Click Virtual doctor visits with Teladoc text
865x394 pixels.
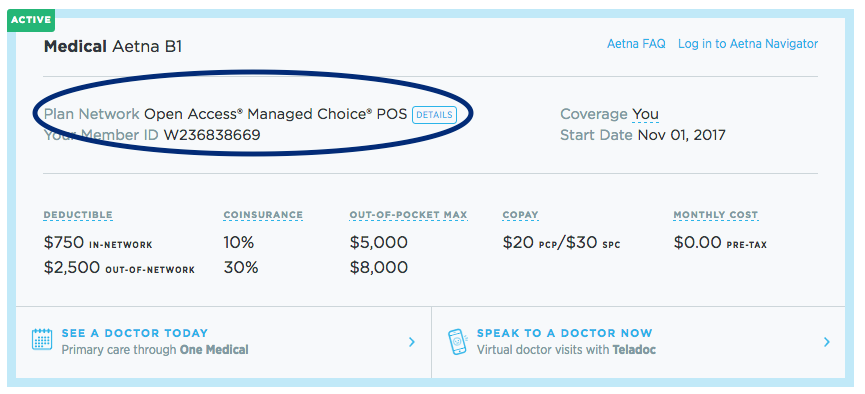tap(566, 350)
